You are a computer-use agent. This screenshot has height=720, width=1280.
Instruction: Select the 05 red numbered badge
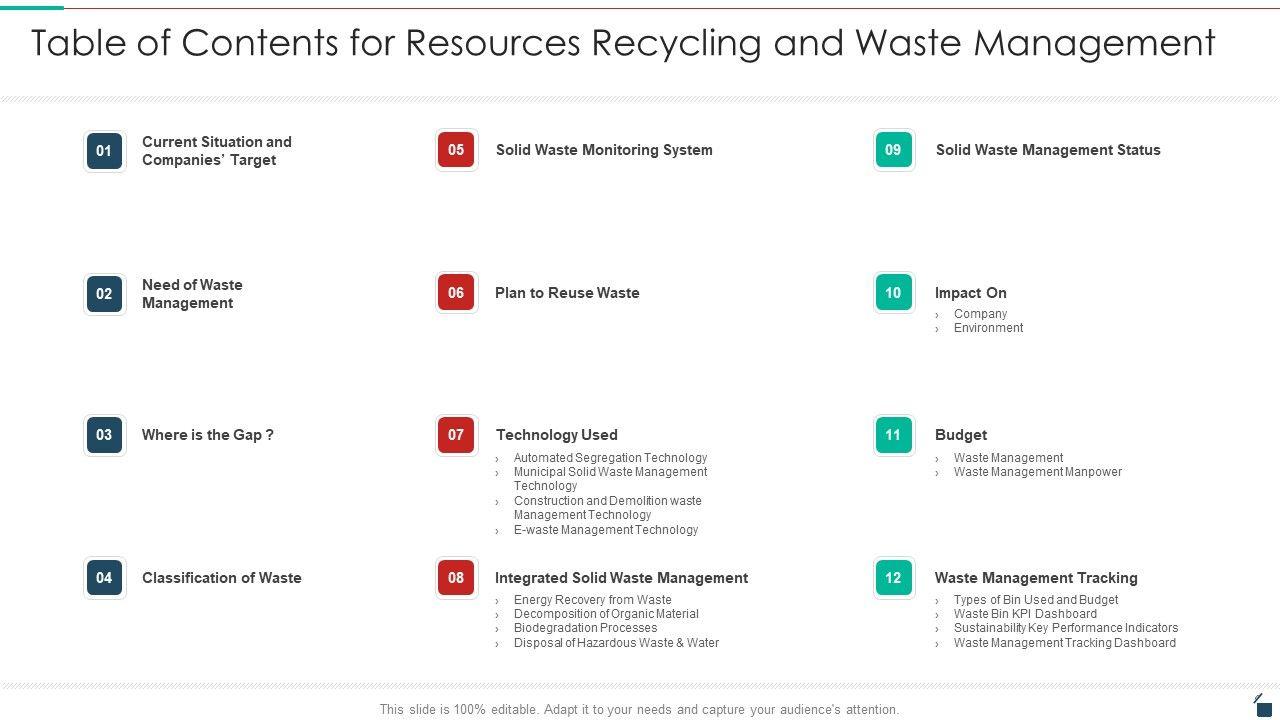[456, 150]
